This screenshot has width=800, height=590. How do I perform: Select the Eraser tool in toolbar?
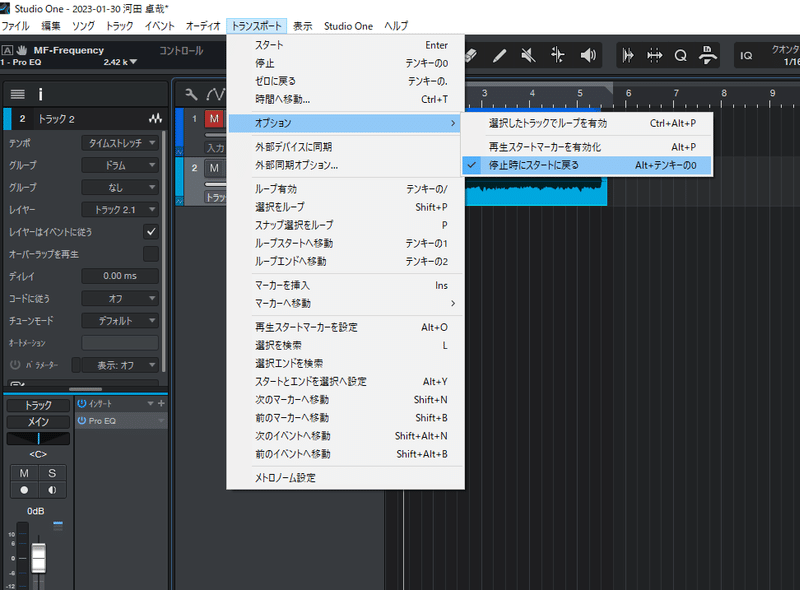coord(471,55)
